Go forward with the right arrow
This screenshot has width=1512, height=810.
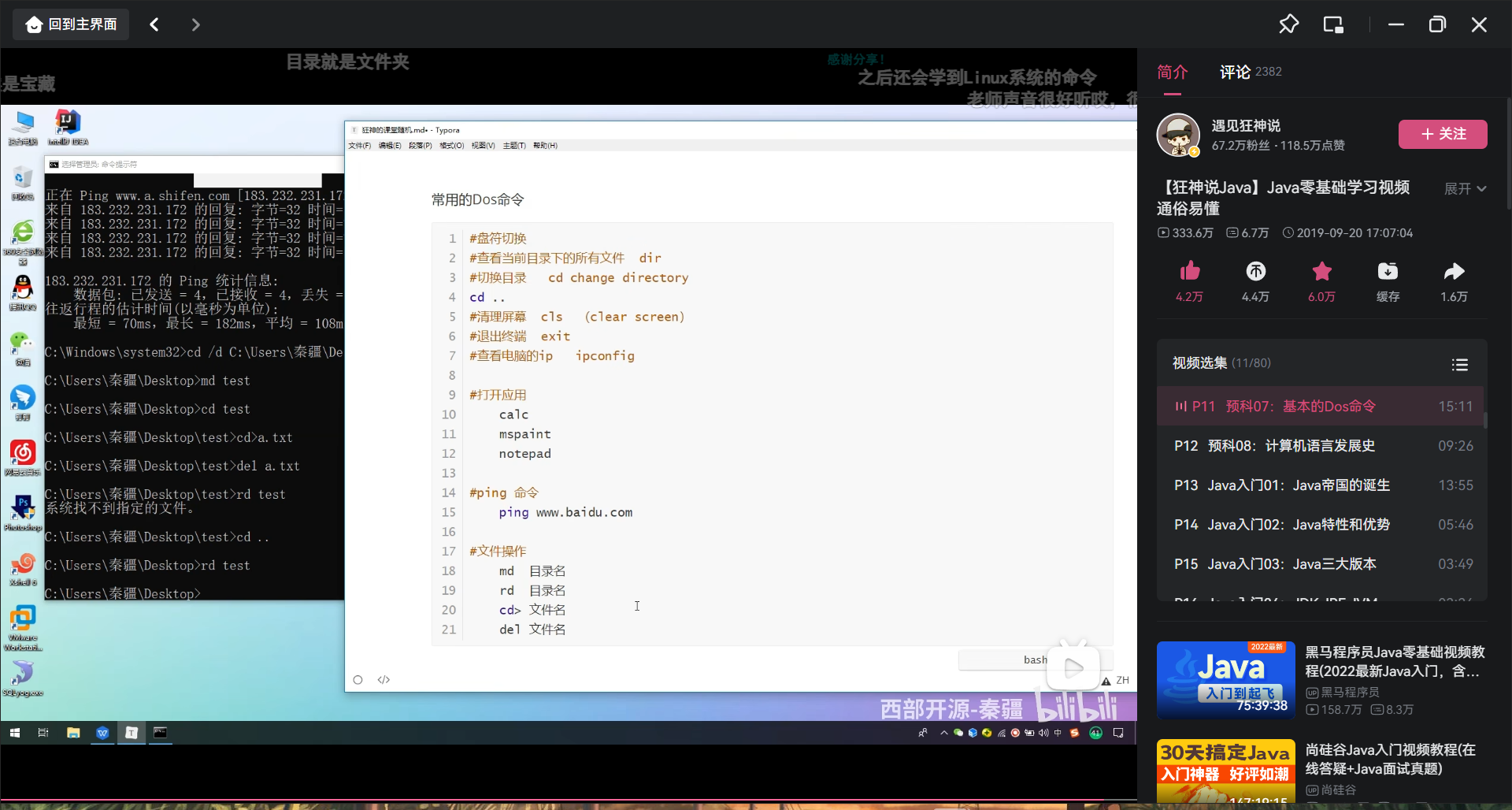tap(196, 24)
